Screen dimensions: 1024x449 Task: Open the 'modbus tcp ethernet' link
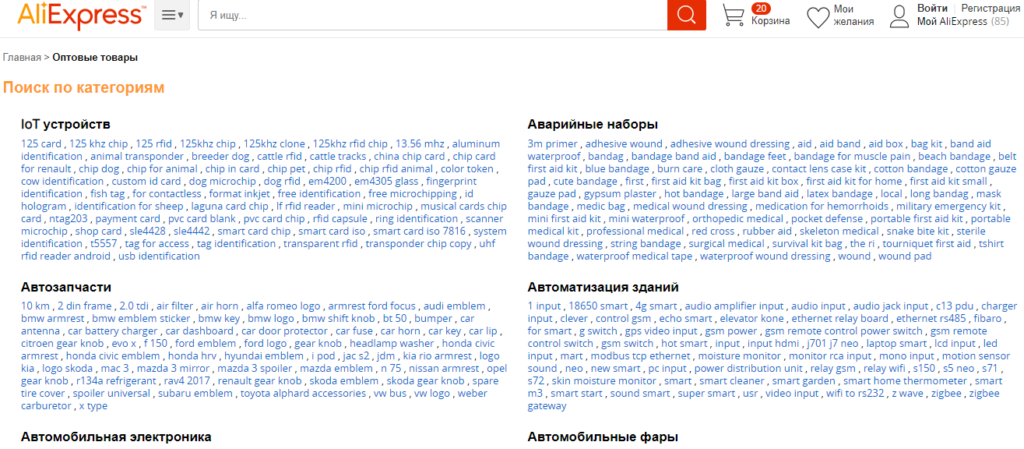(640, 356)
